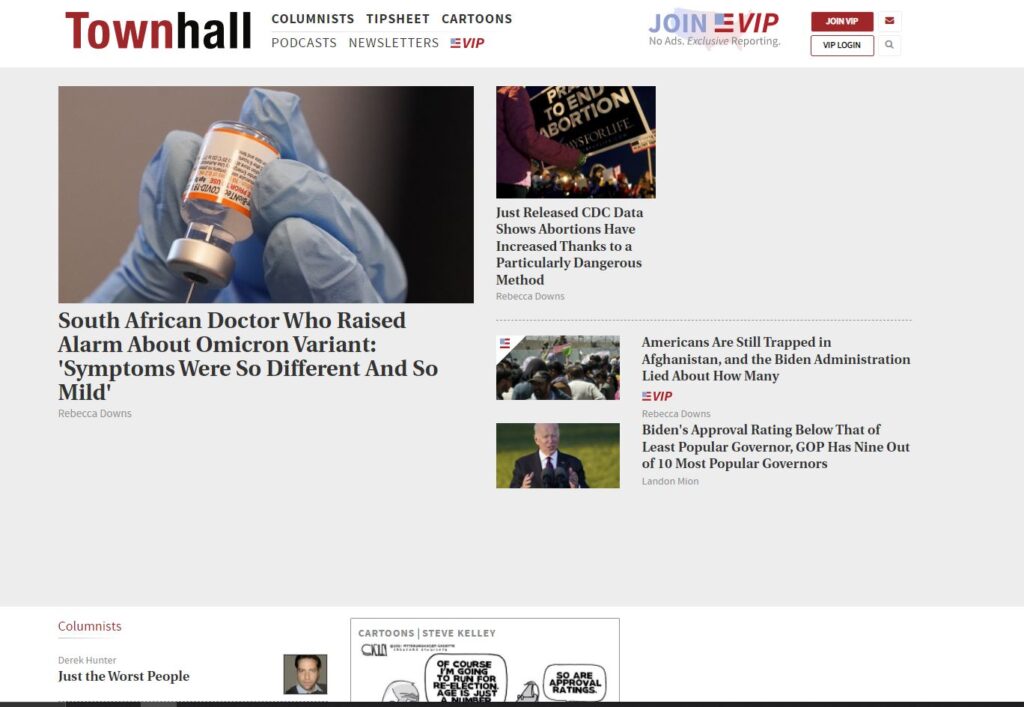The width and height of the screenshot is (1024, 707).
Task: Go to the Tipsheet section
Action: click(398, 19)
